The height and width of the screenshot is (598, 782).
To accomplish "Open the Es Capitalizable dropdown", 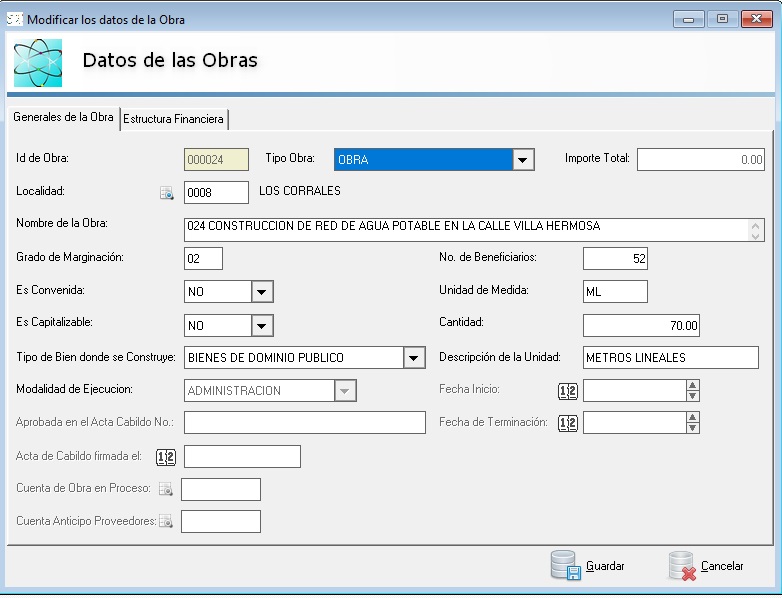I will pos(262,326).
